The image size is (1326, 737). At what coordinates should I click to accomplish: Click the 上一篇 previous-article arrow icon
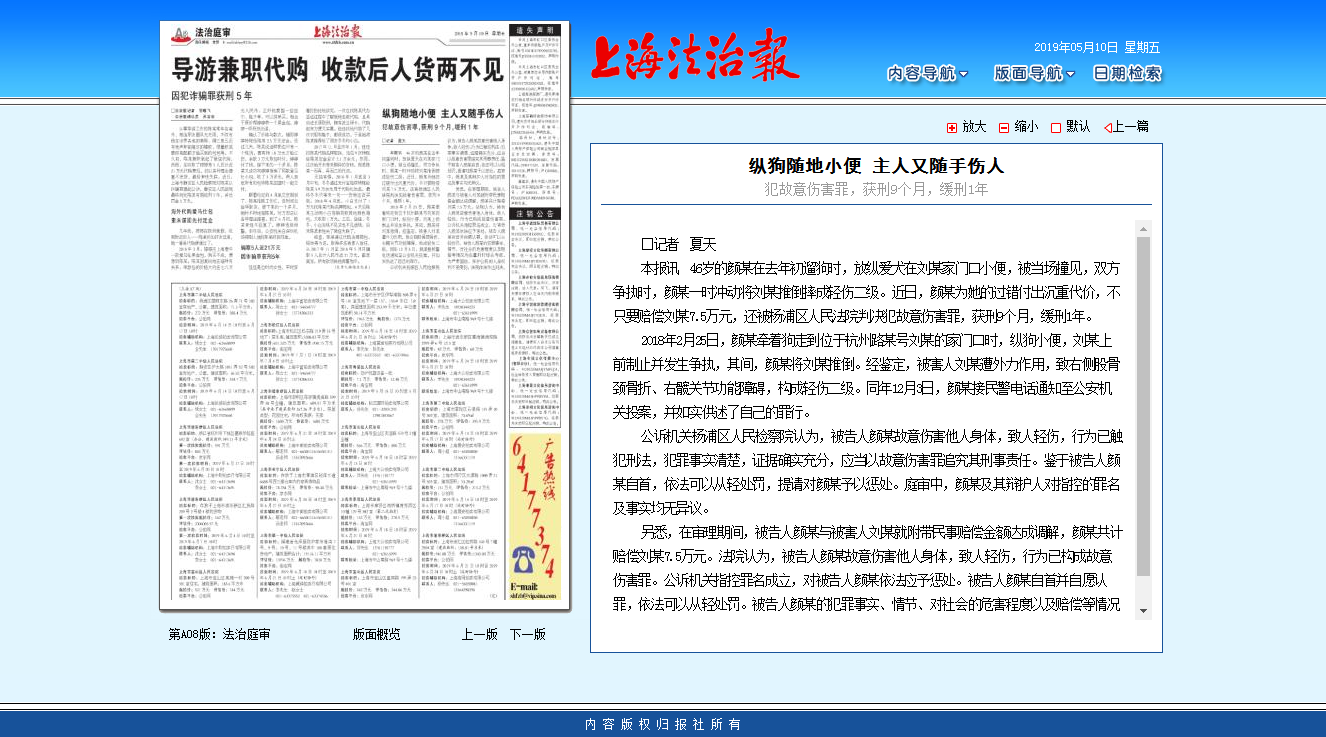pyautogui.click(x=1107, y=127)
